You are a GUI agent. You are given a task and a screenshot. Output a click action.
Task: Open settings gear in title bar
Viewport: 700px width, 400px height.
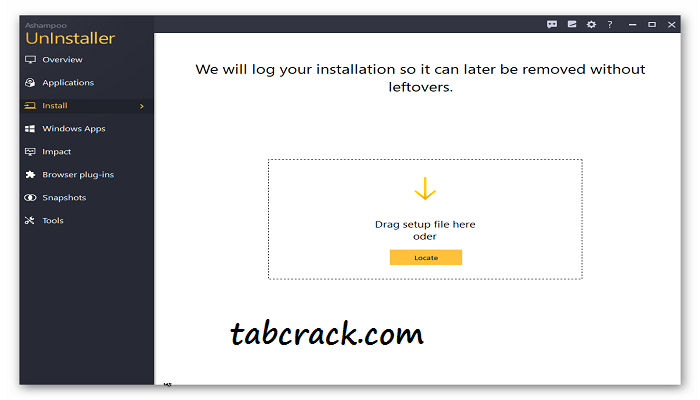591,25
